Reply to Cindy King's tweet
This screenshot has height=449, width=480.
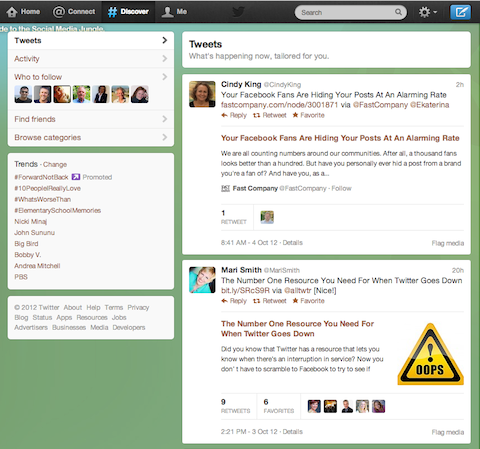(234, 115)
